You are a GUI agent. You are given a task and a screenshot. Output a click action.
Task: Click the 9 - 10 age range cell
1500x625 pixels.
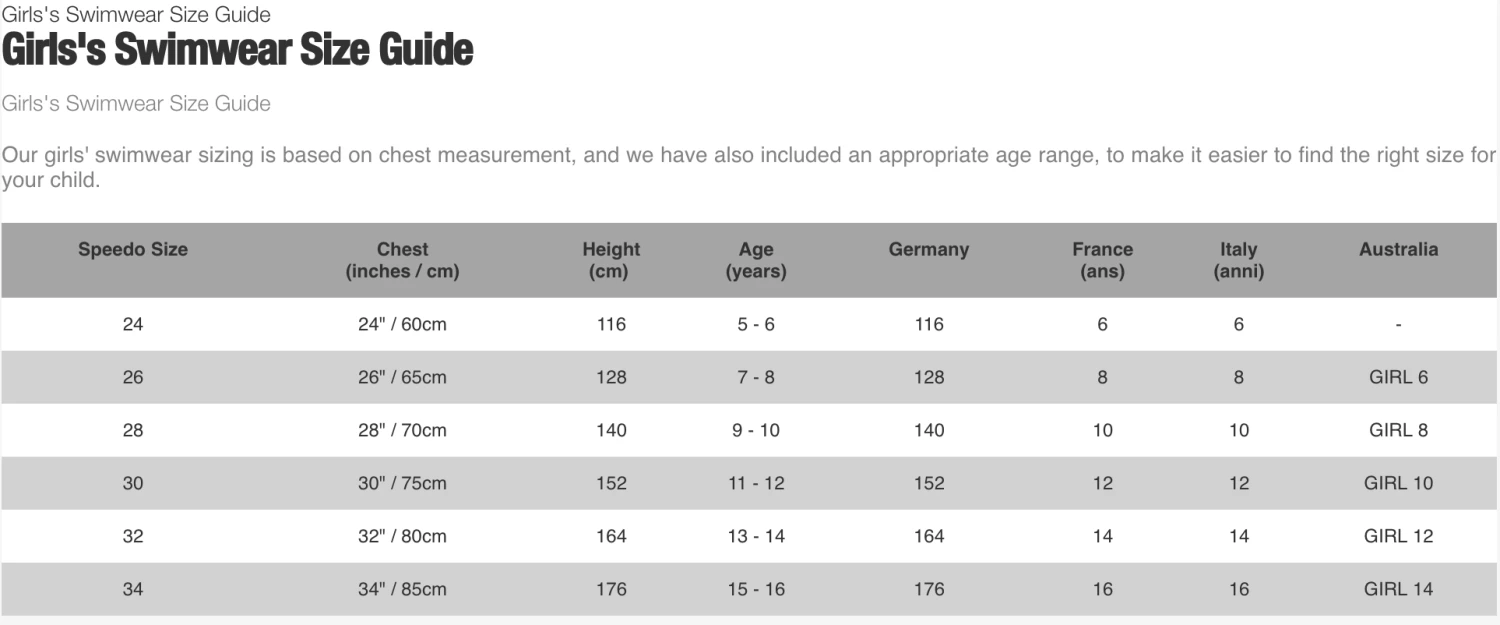pos(756,430)
